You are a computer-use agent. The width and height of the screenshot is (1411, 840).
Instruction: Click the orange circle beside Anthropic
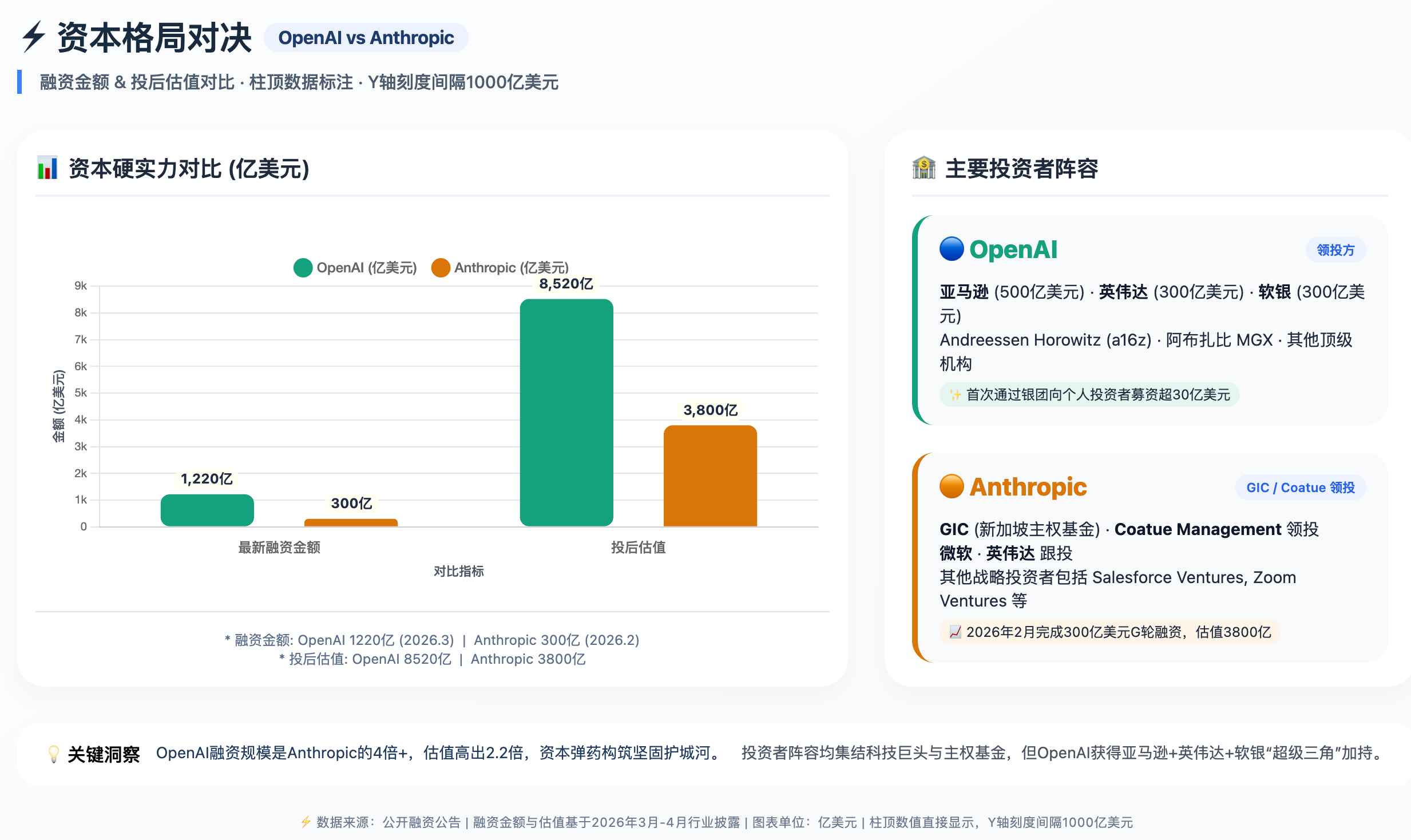[x=952, y=487]
